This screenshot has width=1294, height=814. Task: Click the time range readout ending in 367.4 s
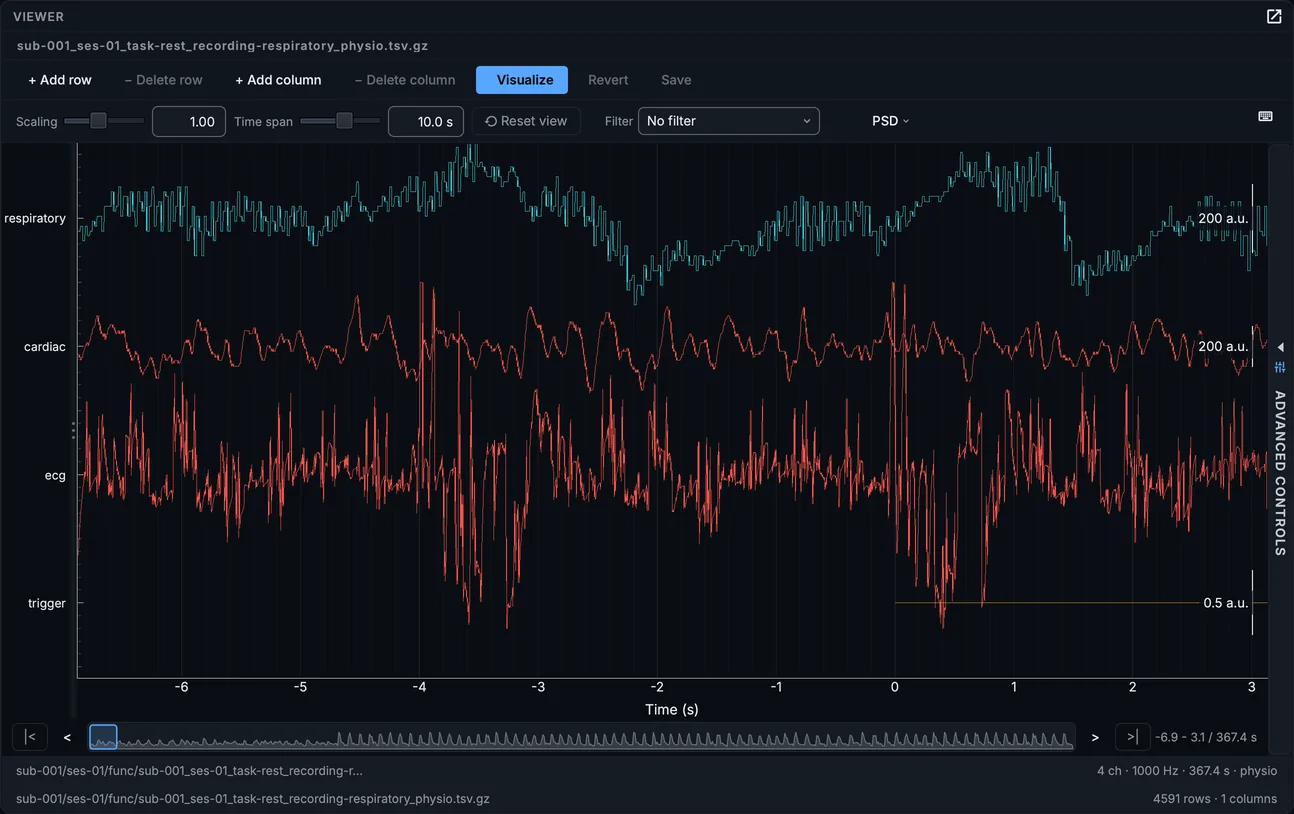coord(1206,737)
